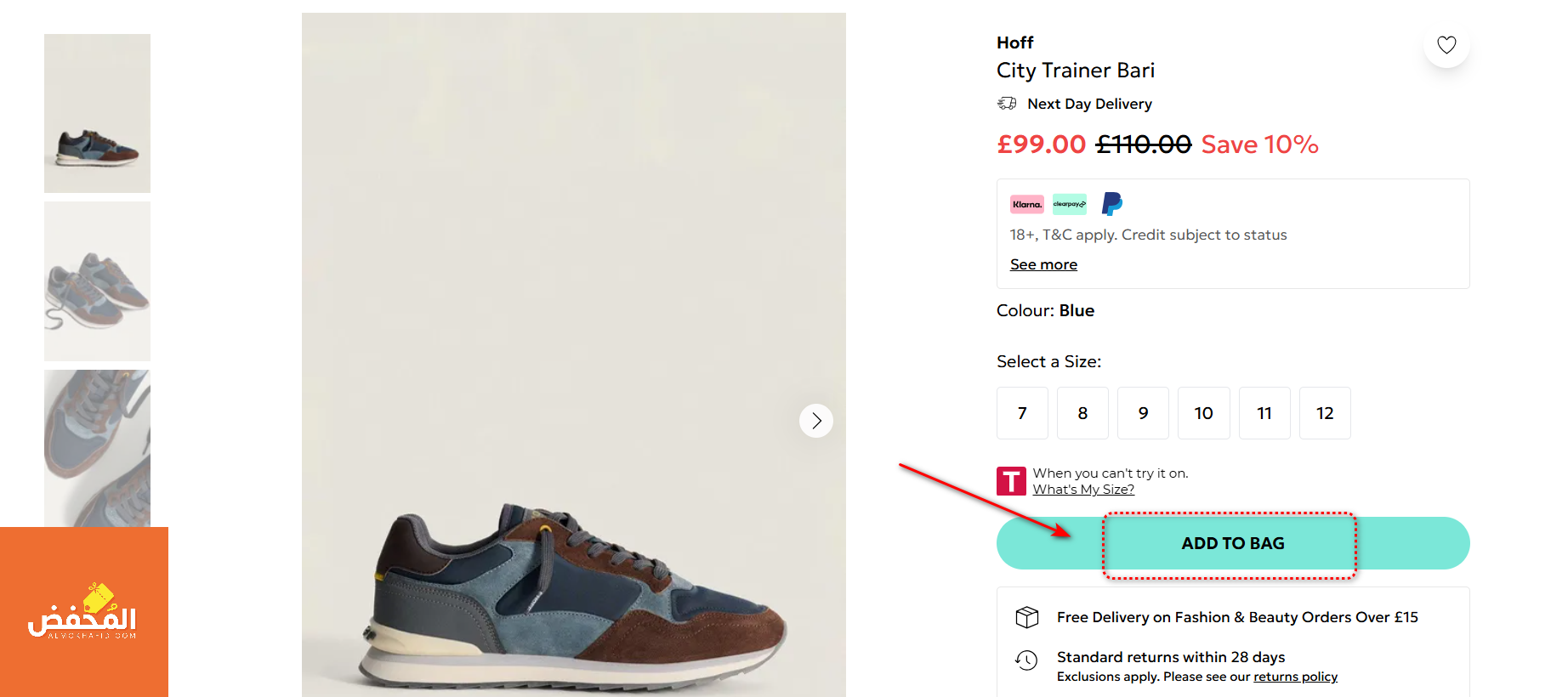
Task: Pick size 10
Action: tap(1204, 413)
